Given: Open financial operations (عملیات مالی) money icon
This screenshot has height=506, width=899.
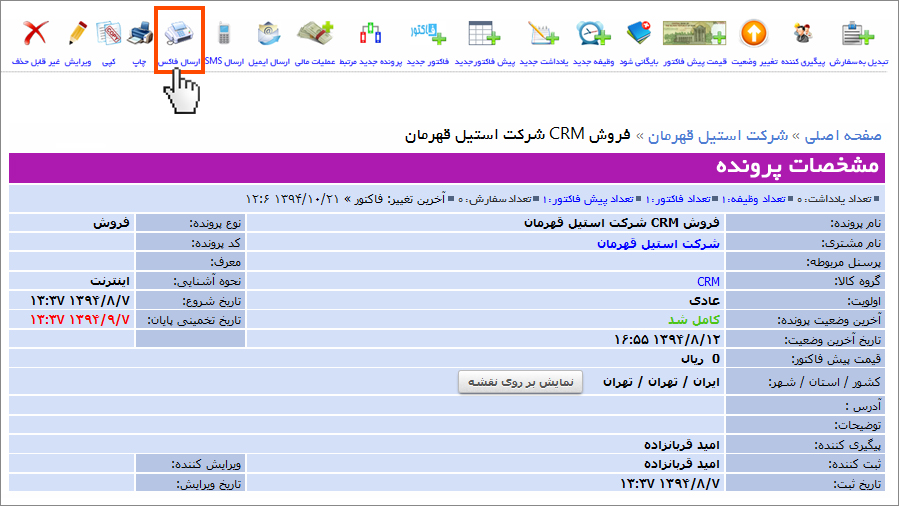Looking at the screenshot, I should click(315, 33).
